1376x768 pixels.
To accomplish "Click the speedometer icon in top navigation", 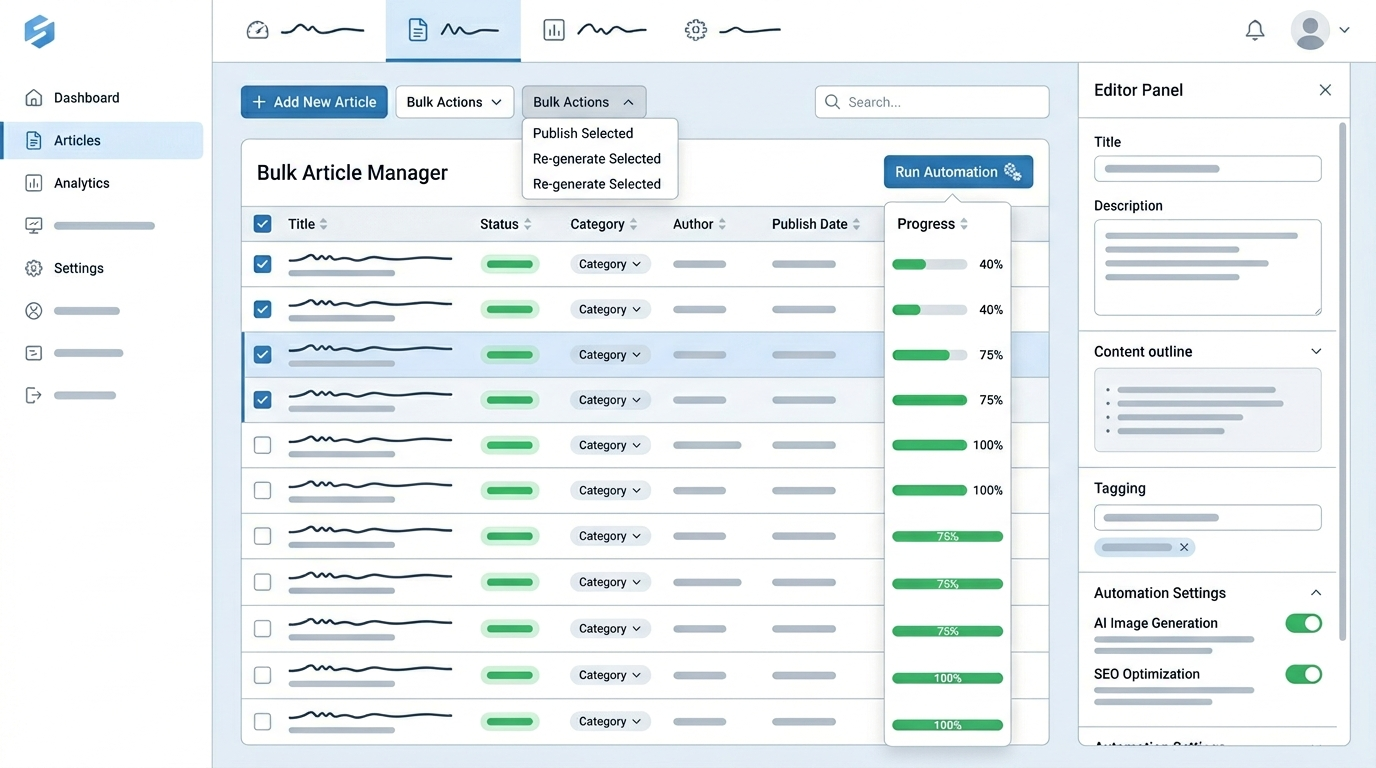I will point(257,30).
